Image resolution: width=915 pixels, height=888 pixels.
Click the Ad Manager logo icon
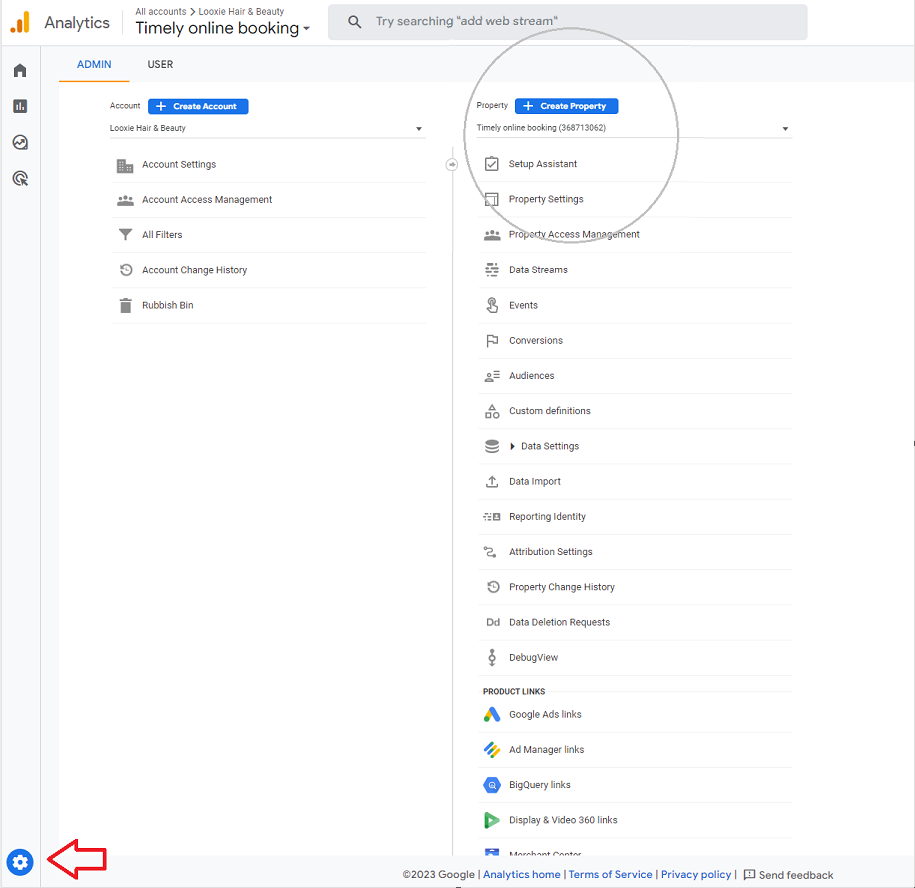coord(492,750)
